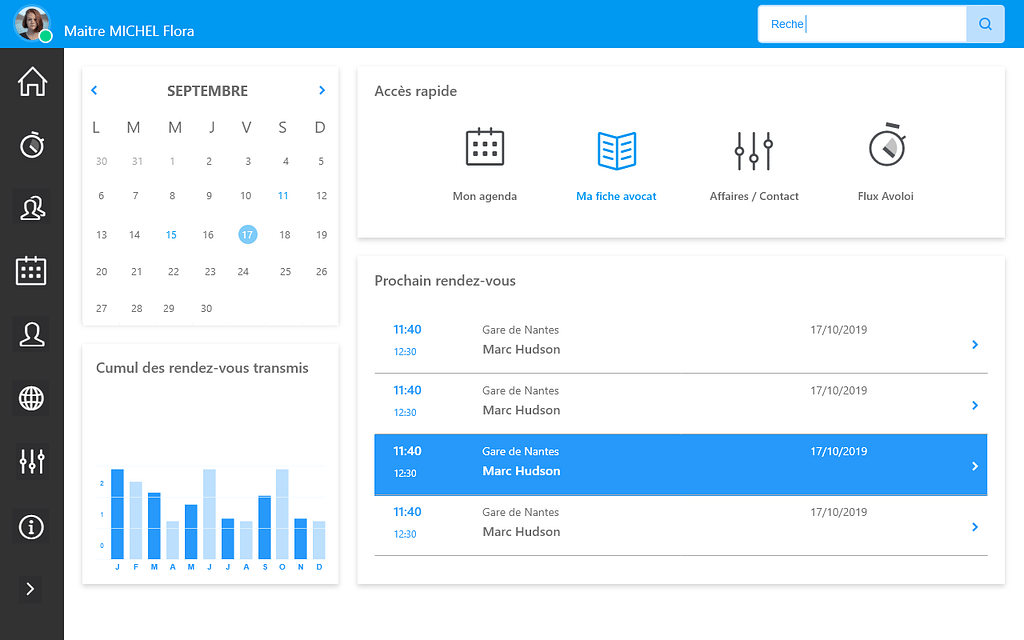Click Flora Michel's profile avatar

pyautogui.click(x=32, y=24)
